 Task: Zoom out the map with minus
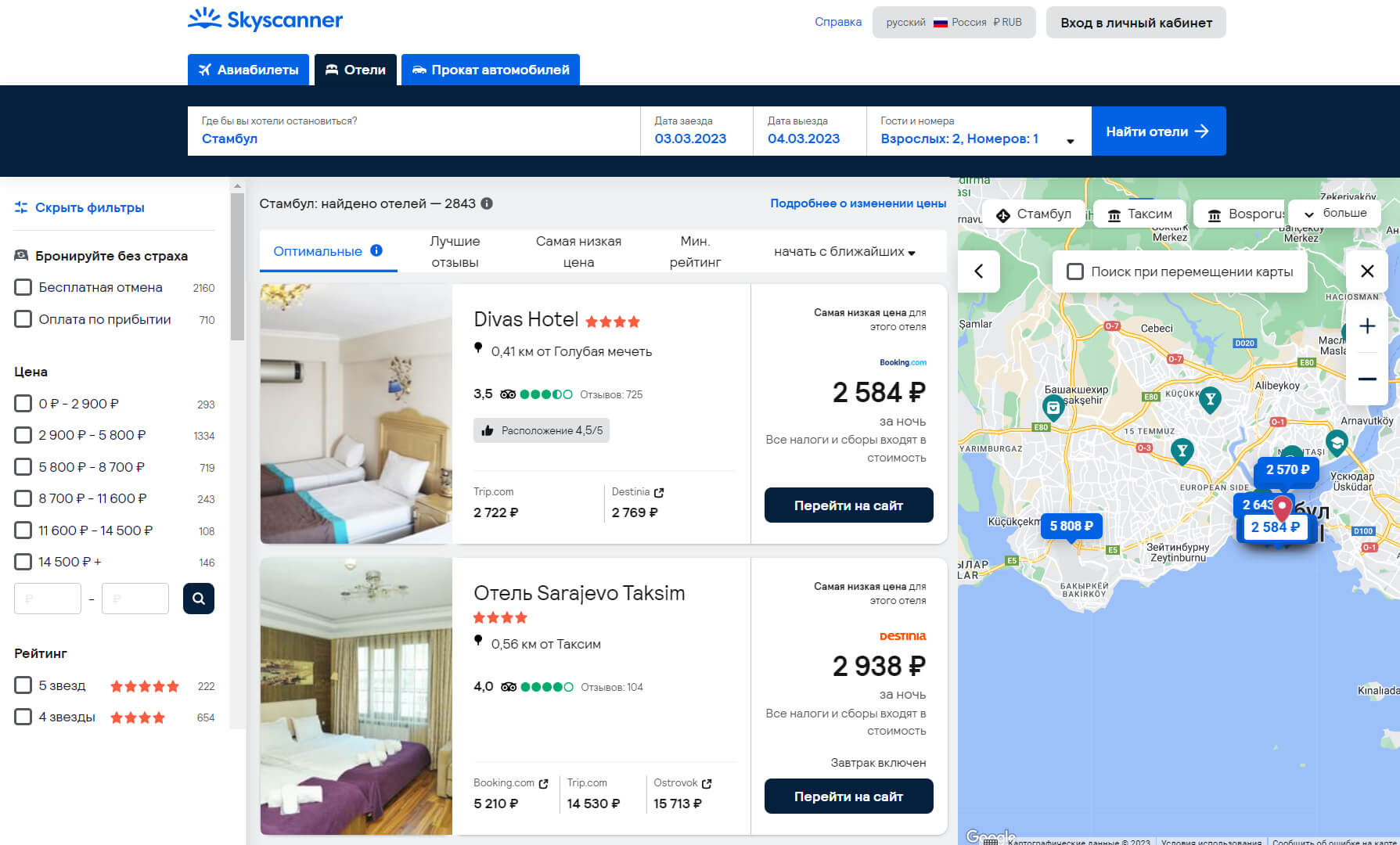pos(1367,379)
